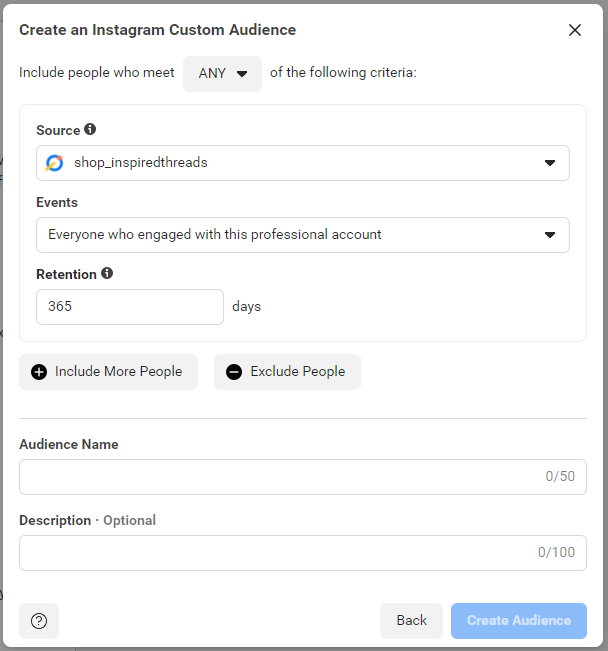Select the shop_inspiredthreads source field

tap(303, 163)
